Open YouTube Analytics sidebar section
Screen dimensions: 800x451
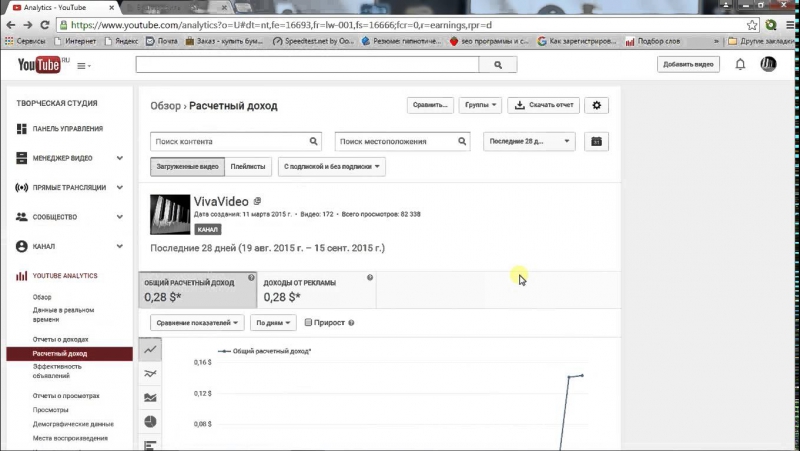(65, 276)
